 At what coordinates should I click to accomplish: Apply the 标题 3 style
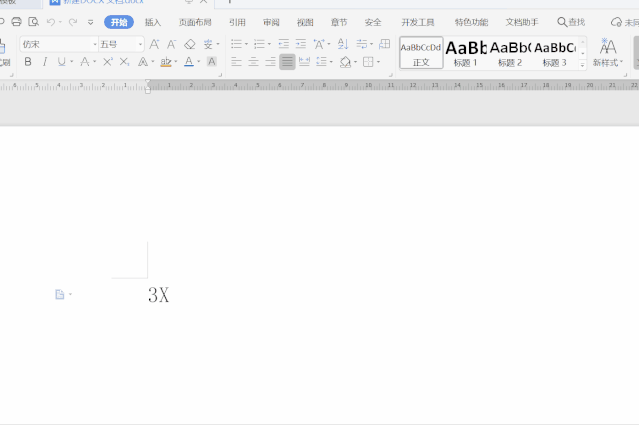(x=555, y=53)
